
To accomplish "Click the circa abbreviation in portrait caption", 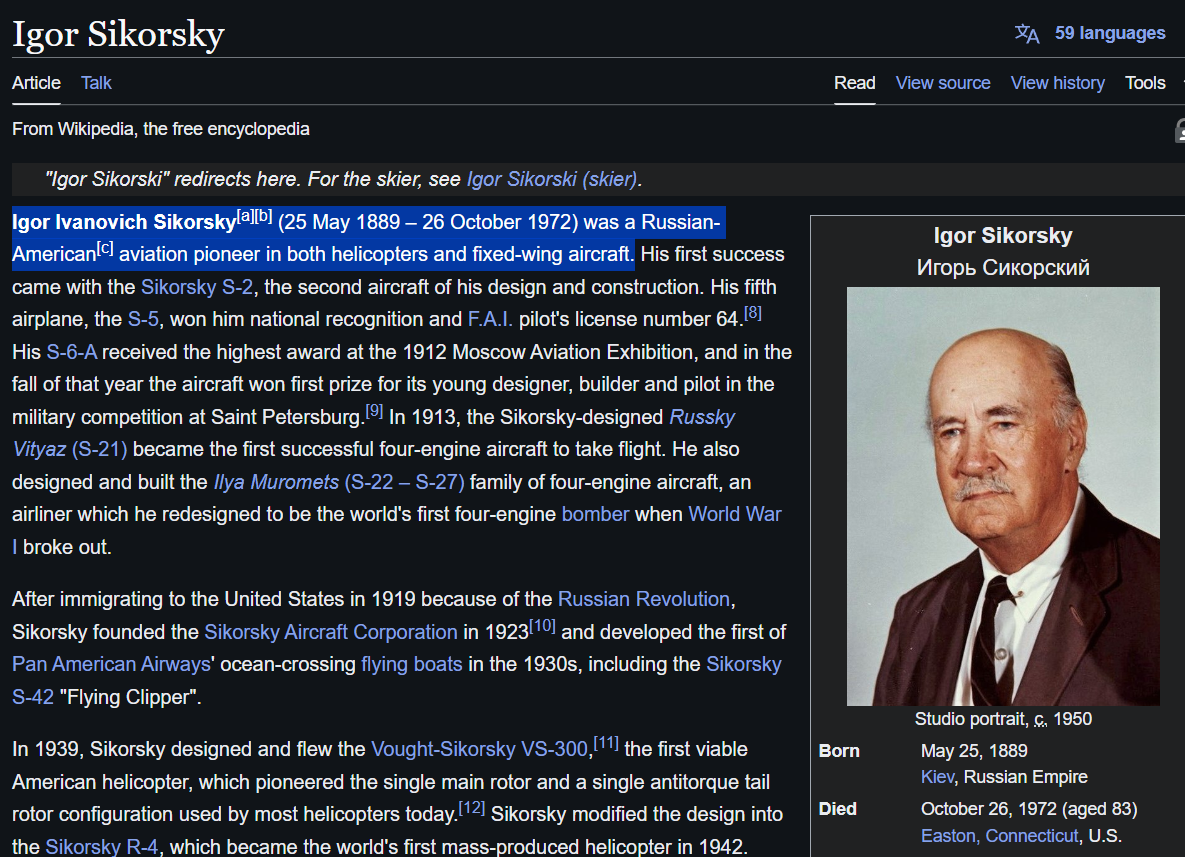I will [x=1041, y=719].
